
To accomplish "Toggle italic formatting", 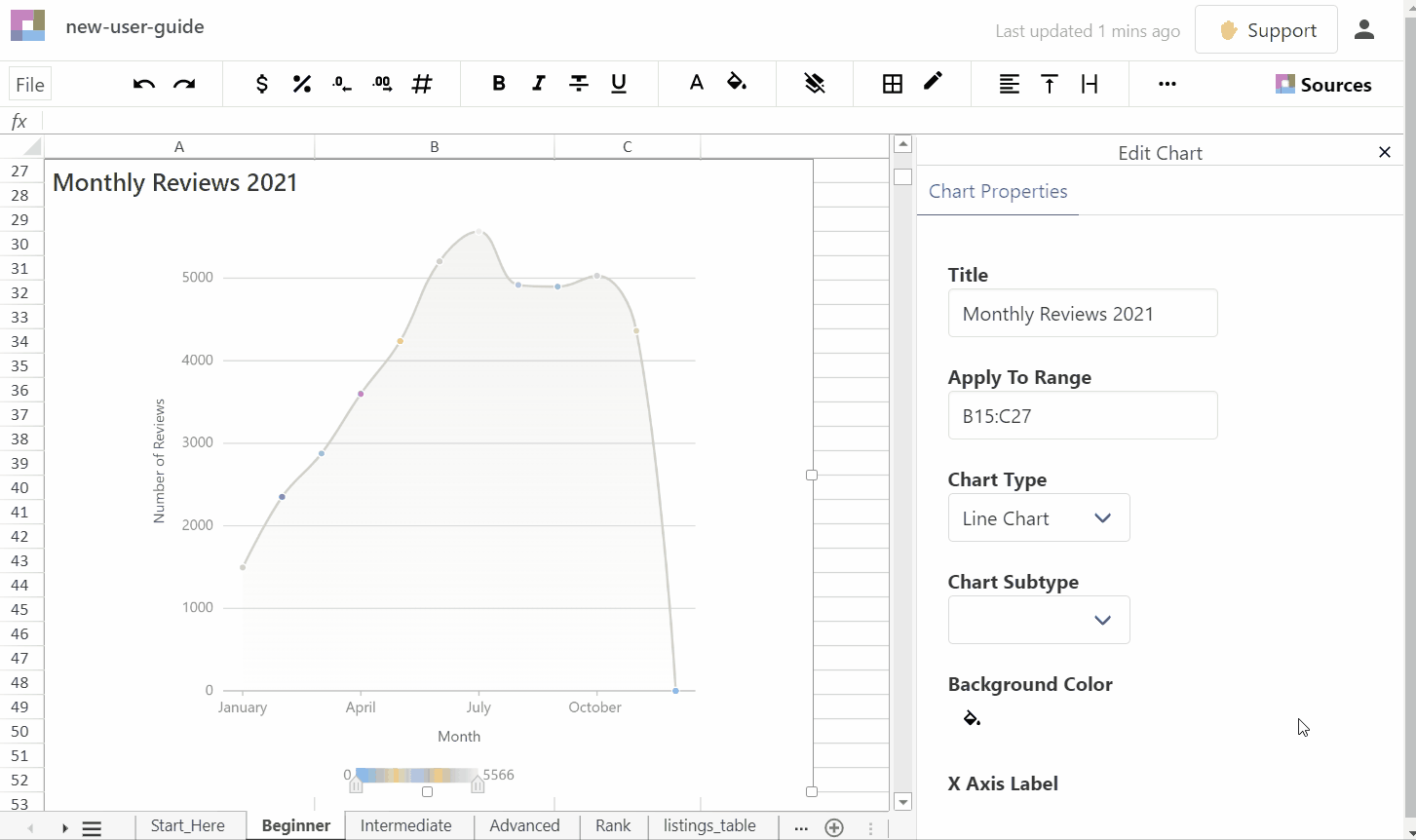I will point(538,84).
